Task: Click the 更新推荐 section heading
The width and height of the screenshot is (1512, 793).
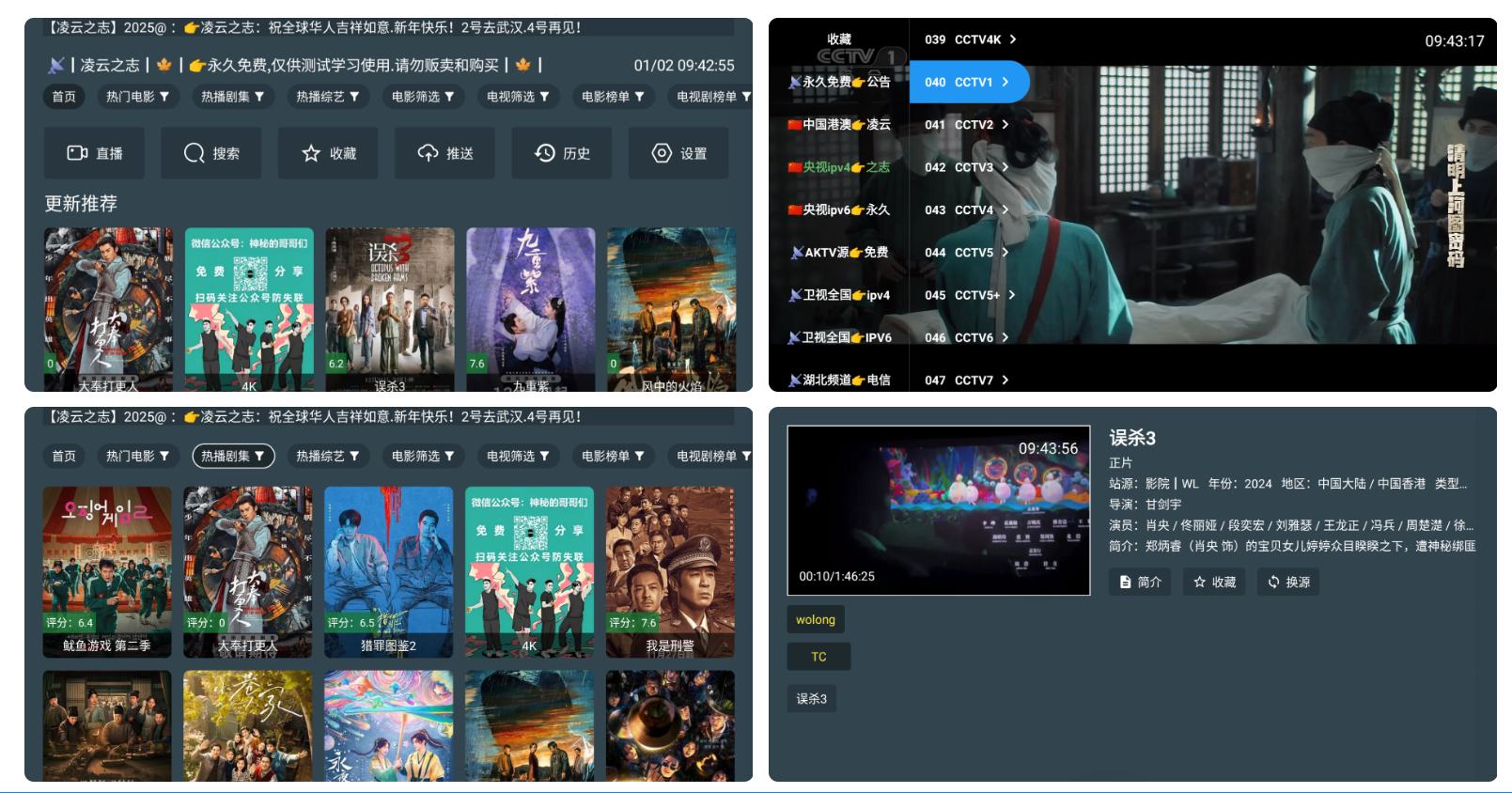Action: click(81, 204)
